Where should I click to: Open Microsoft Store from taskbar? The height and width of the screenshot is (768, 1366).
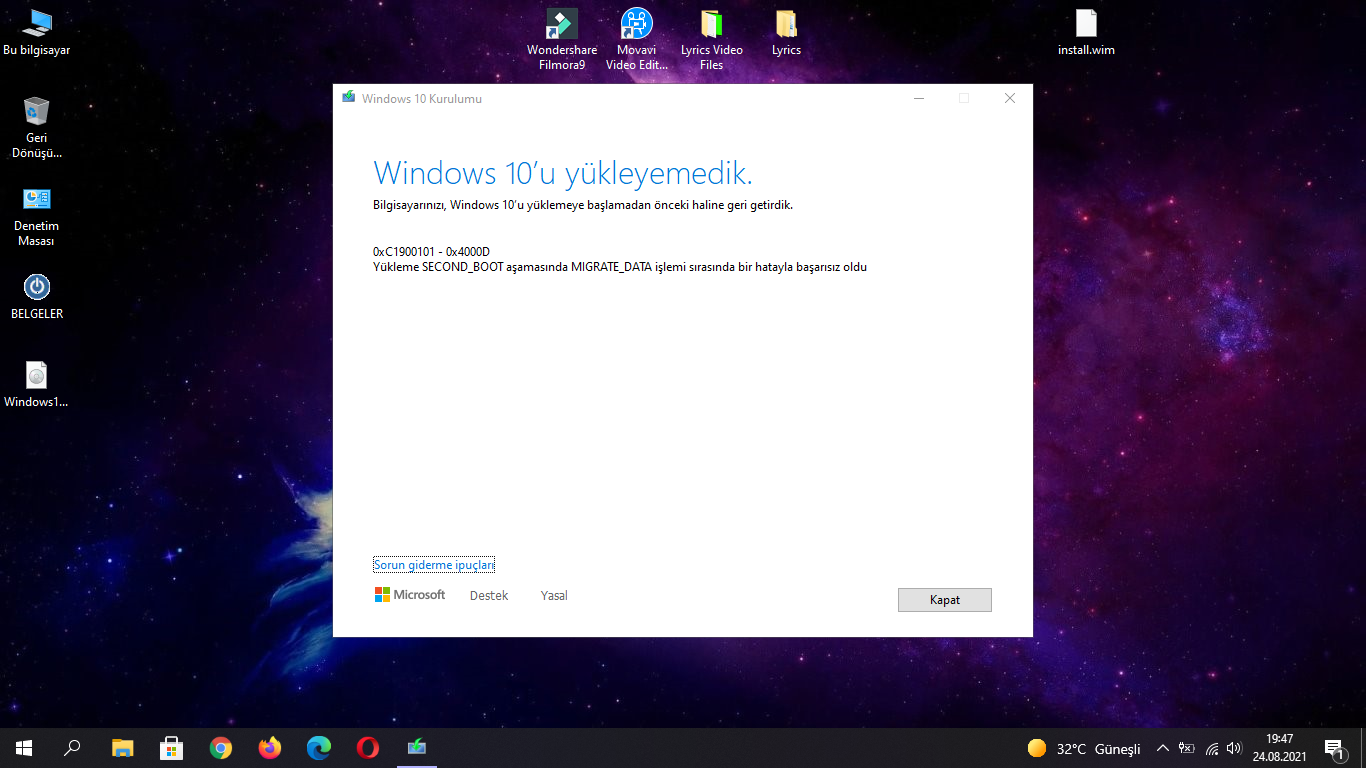(x=171, y=748)
